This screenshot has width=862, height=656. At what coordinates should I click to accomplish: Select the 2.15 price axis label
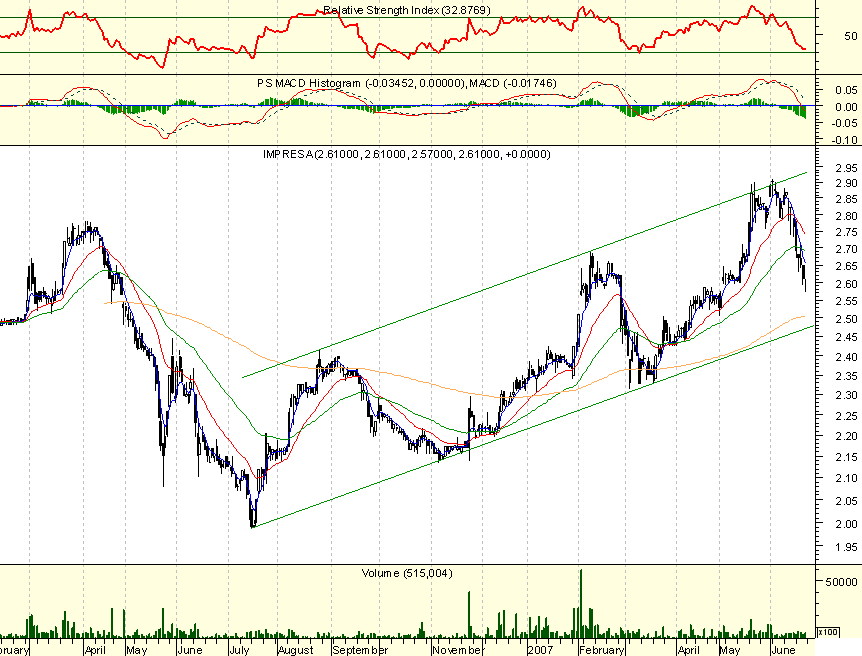click(846, 457)
